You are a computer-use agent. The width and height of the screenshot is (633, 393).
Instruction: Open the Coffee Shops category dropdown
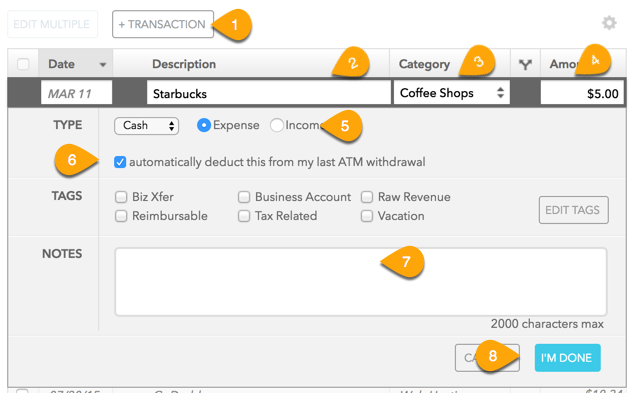[452, 93]
